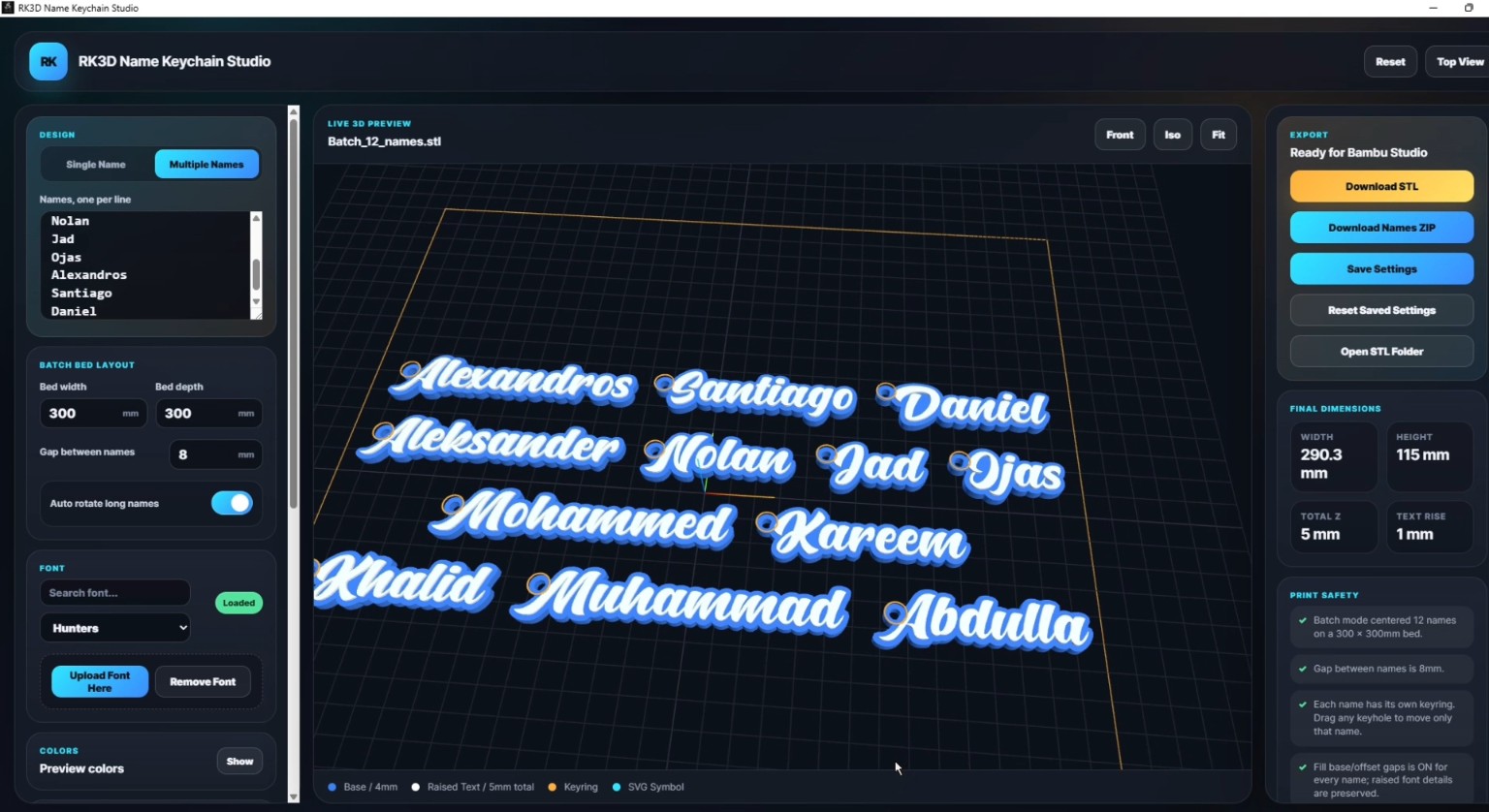Click the cyan SVG Symbol legend dot
This screenshot has height=812, width=1489.
(x=617, y=787)
